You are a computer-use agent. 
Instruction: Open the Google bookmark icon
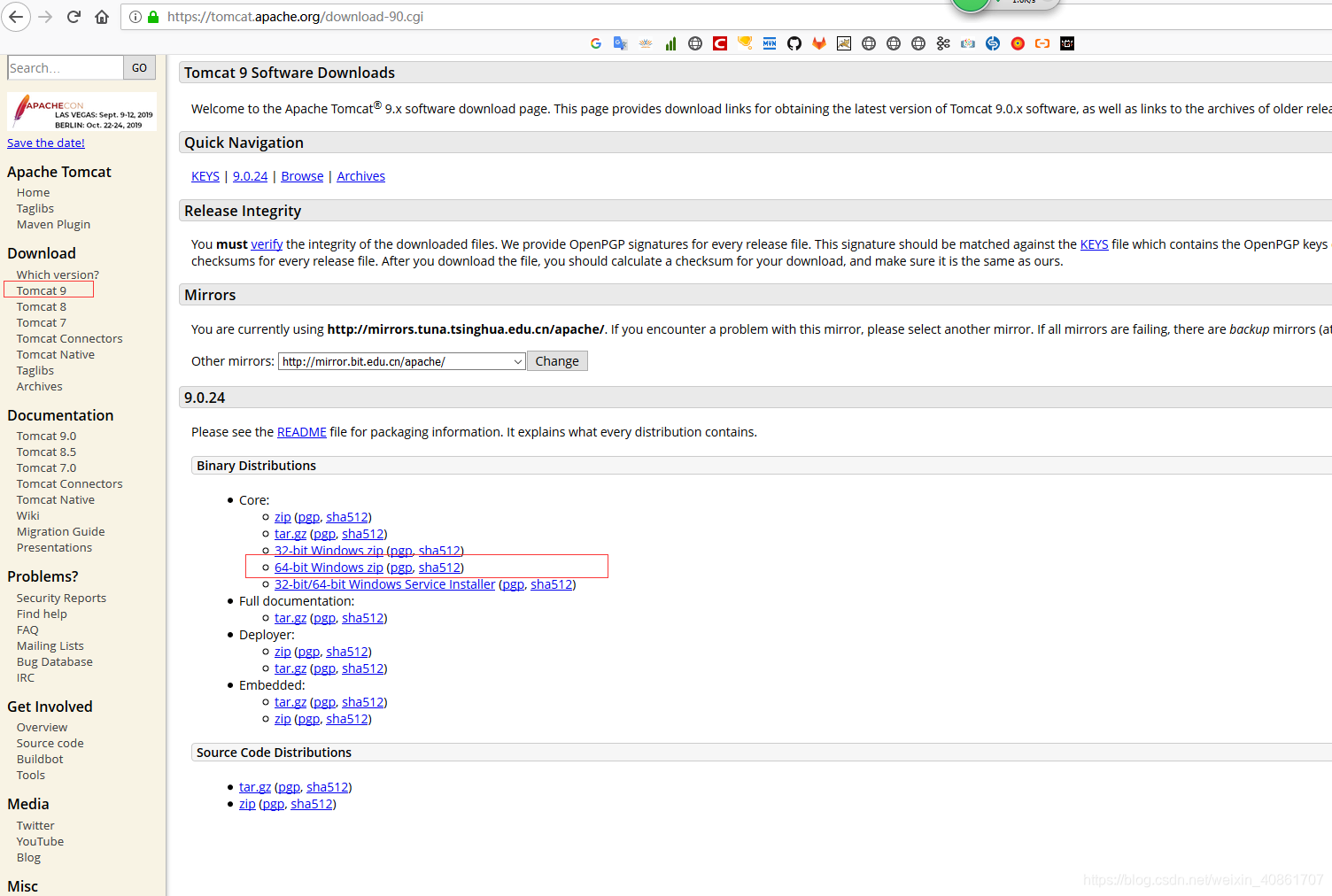(x=596, y=43)
